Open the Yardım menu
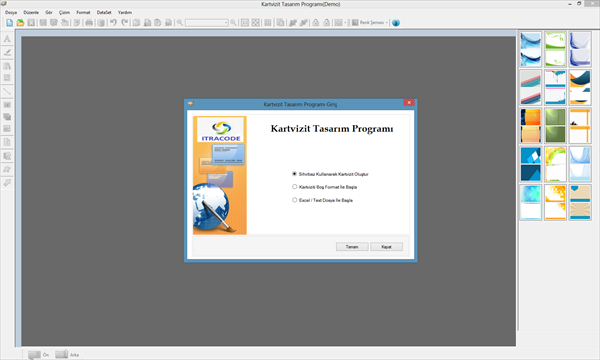 click(x=125, y=12)
